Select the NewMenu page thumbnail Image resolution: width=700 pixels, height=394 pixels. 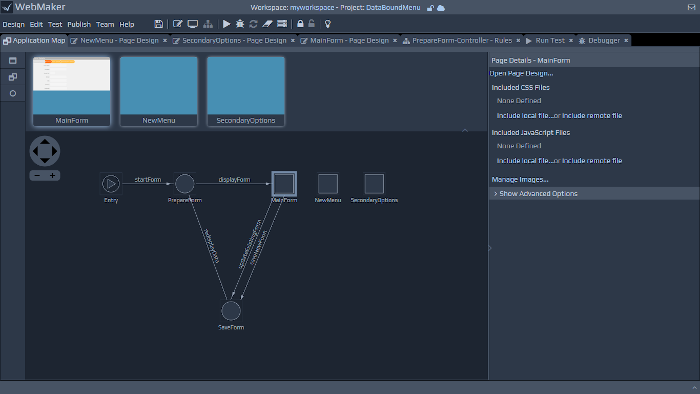[158, 91]
